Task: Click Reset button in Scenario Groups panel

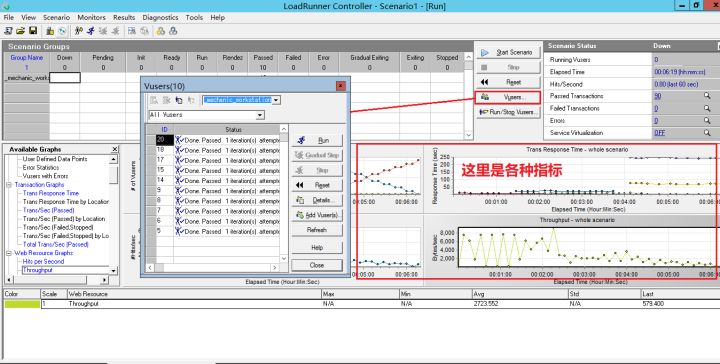Action: pyautogui.click(x=508, y=82)
